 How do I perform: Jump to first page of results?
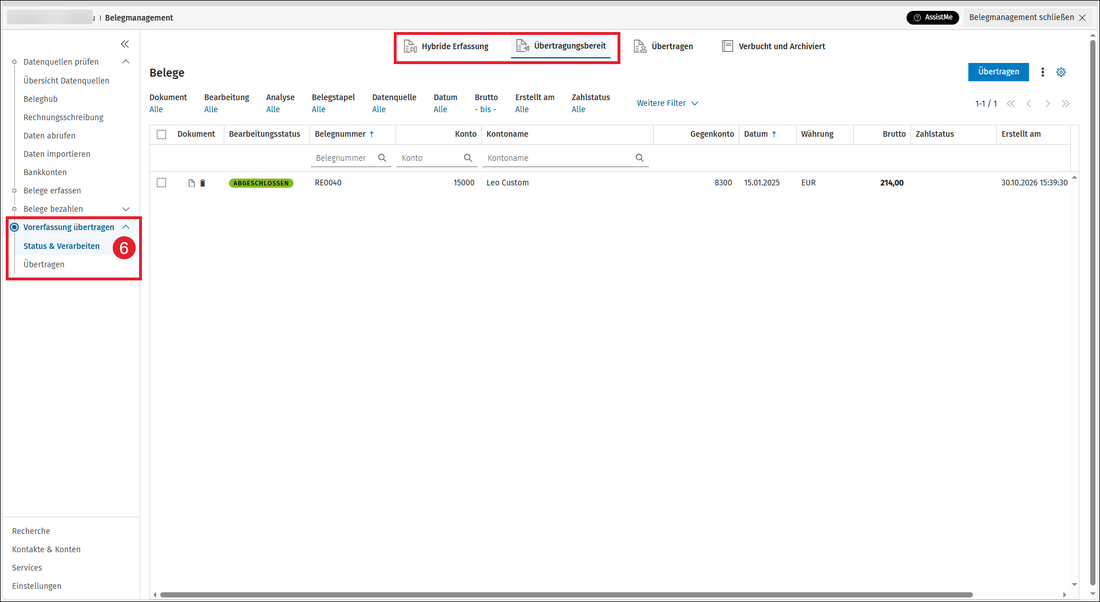click(x=1011, y=103)
